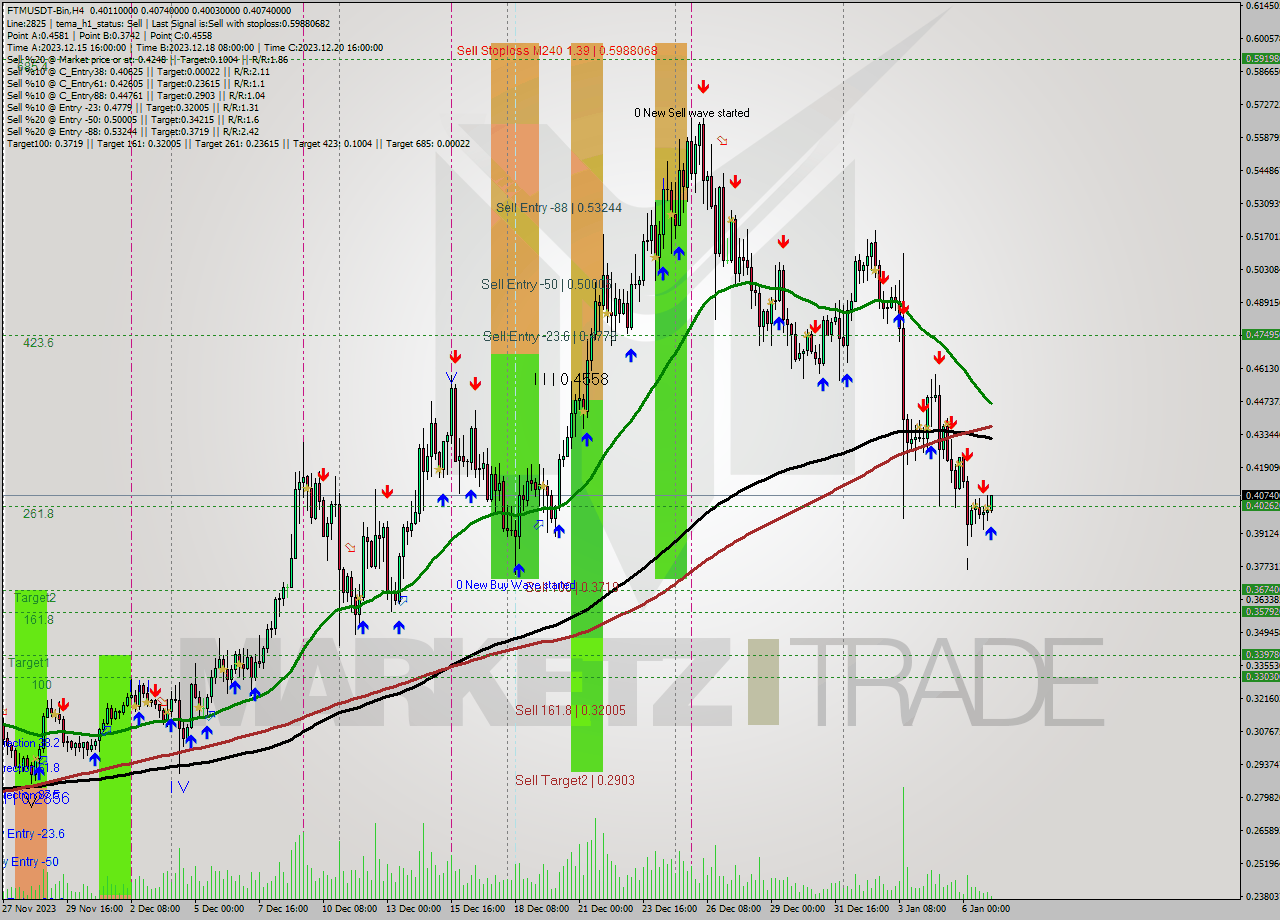Click the '6 Jan 00:00' date on the time axis
Screen dimensions: 1280x920
point(987,909)
